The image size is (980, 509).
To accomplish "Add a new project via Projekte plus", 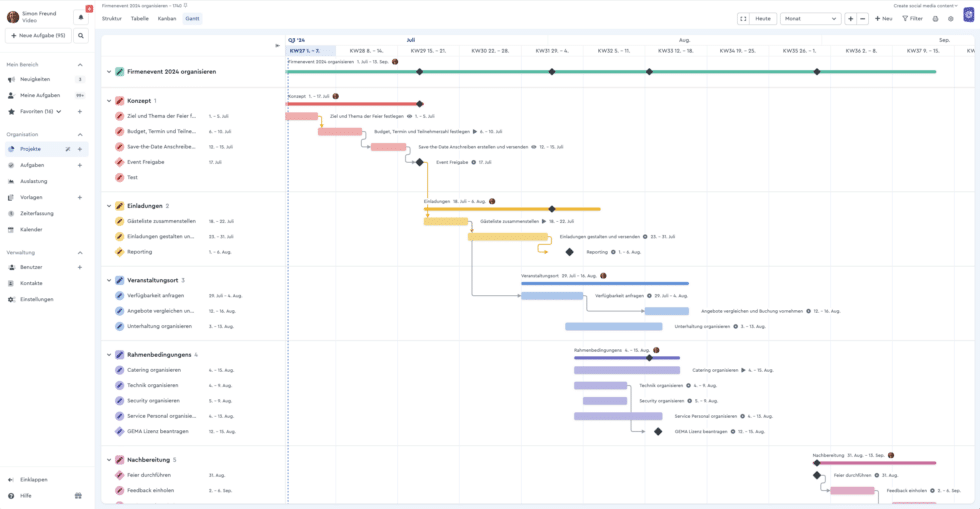I will 80,149.
